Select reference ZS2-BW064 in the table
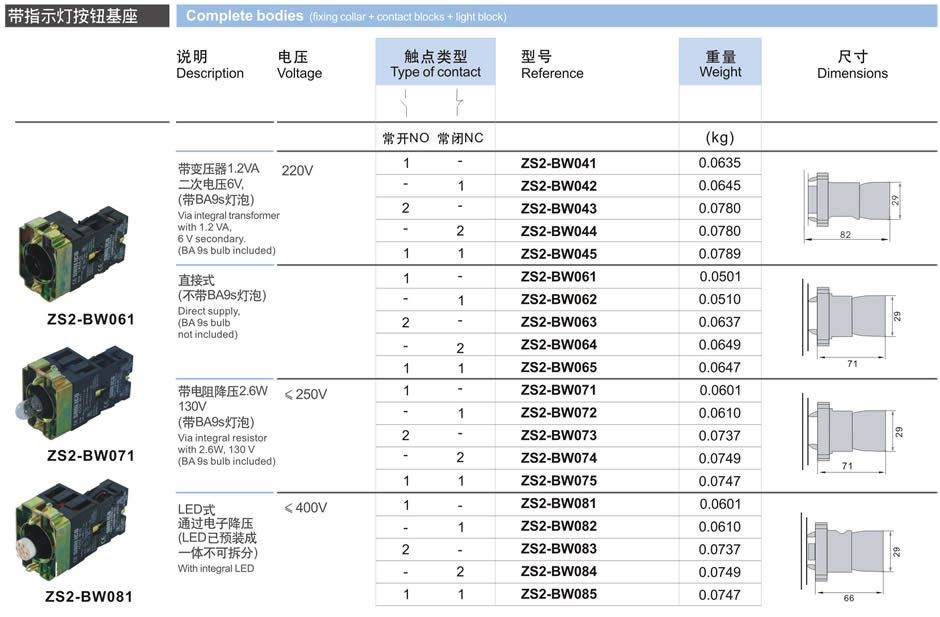This screenshot has height=617, width=940. pos(558,345)
